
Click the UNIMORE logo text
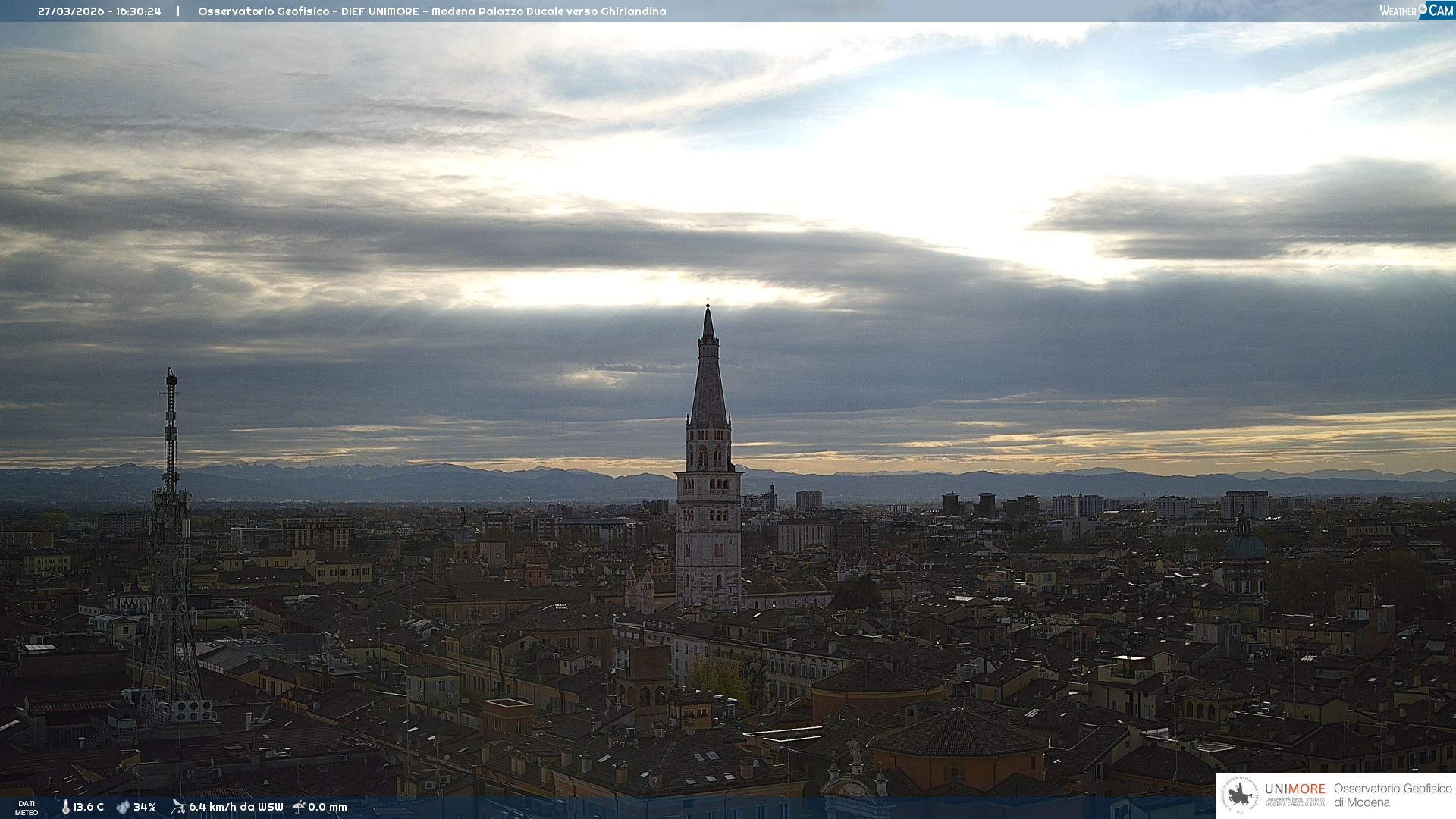click(x=1294, y=789)
